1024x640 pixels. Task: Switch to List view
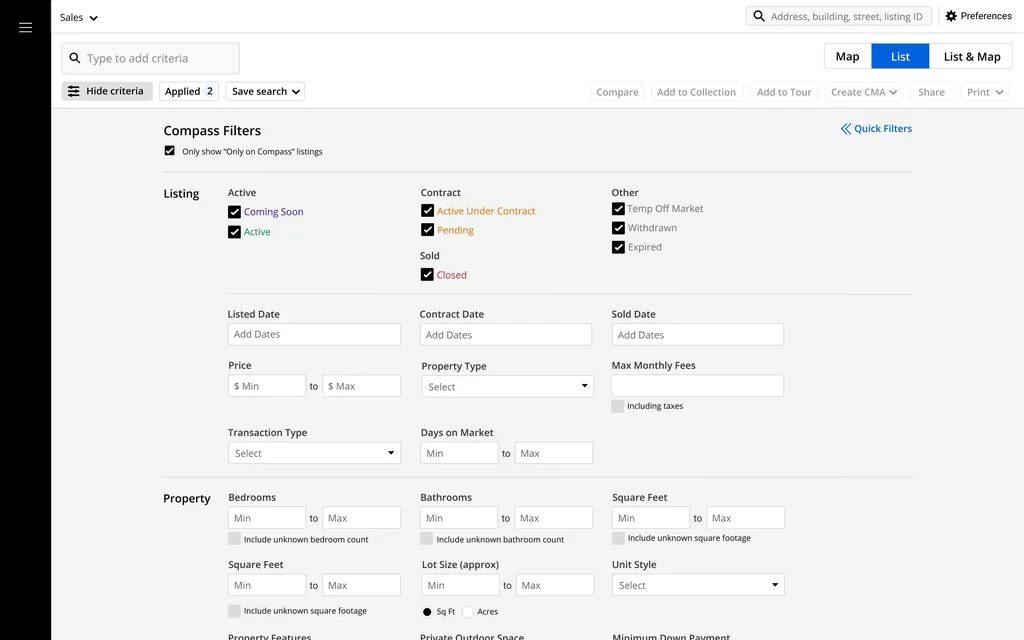(x=900, y=57)
